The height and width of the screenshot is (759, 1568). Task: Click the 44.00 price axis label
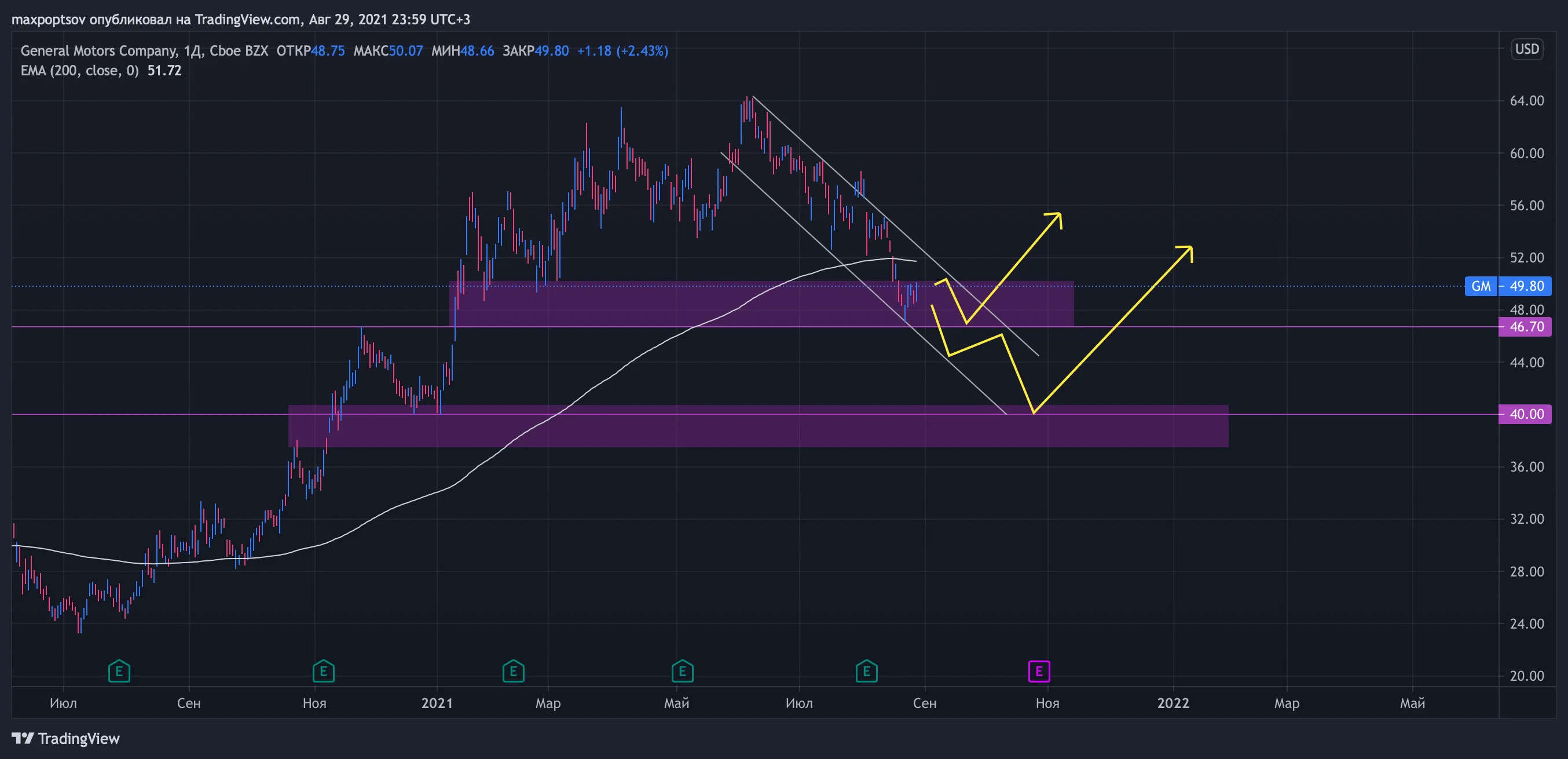click(x=1527, y=363)
